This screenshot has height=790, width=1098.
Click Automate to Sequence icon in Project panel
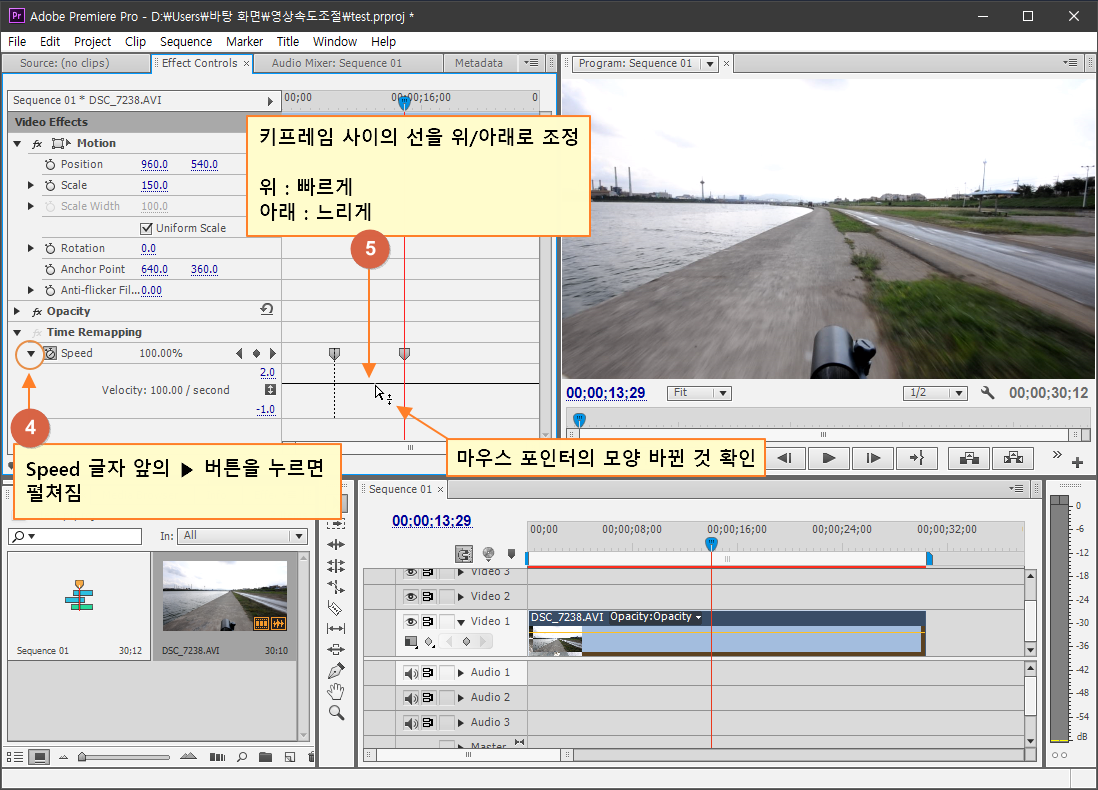click(218, 757)
